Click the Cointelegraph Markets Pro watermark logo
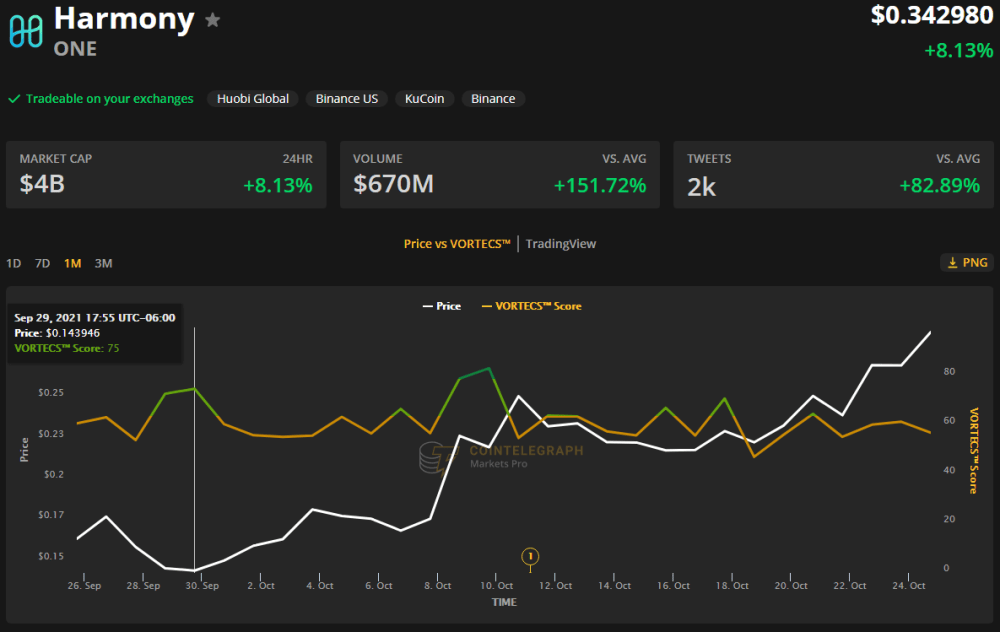The width and height of the screenshot is (1000, 632). click(x=439, y=457)
